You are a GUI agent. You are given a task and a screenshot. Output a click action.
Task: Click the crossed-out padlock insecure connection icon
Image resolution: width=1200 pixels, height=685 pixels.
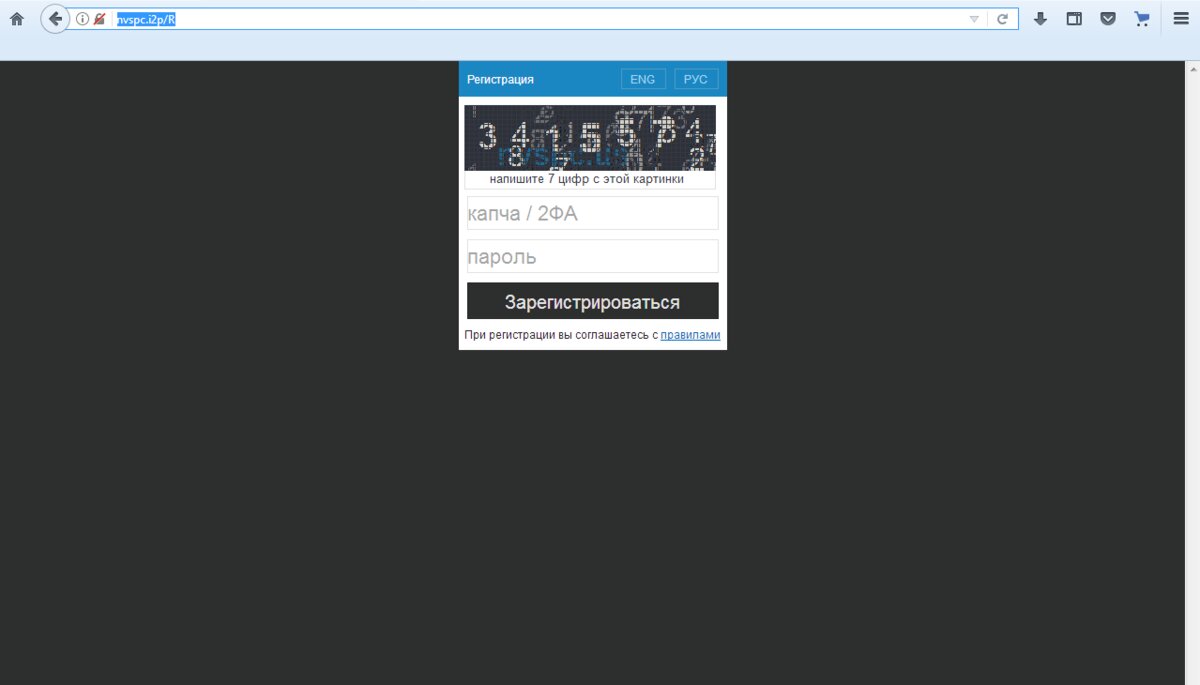[x=99, y=19]
